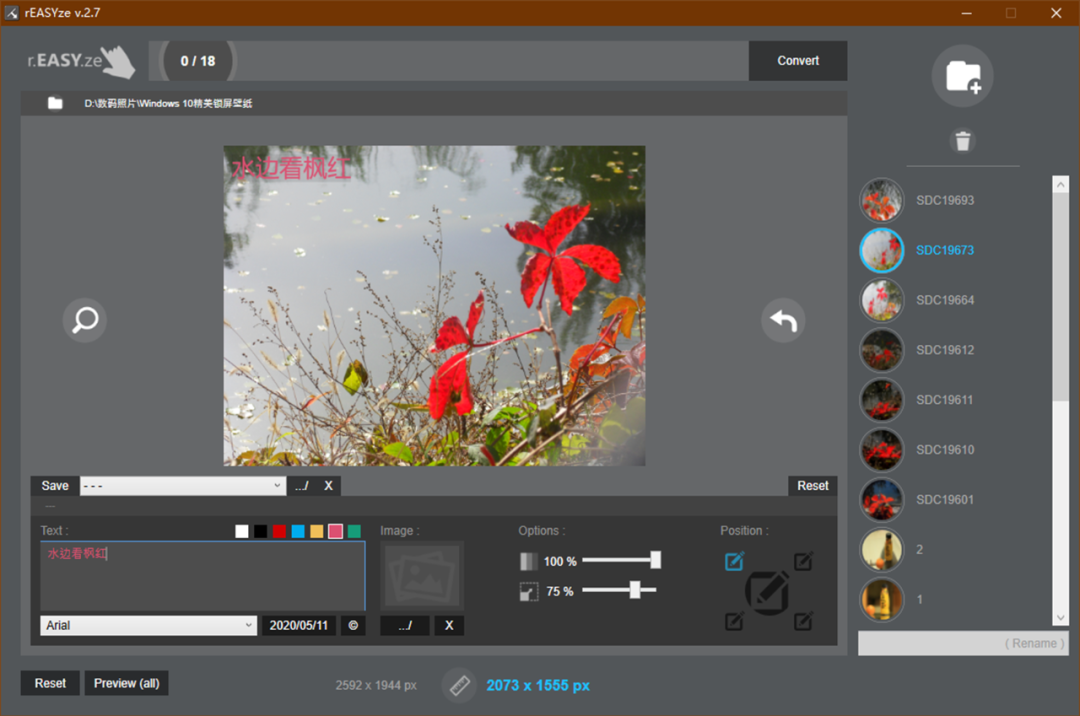Insert the copyright symbol into text
This screenshot has height=716, width=1080.
click(352, 625)
